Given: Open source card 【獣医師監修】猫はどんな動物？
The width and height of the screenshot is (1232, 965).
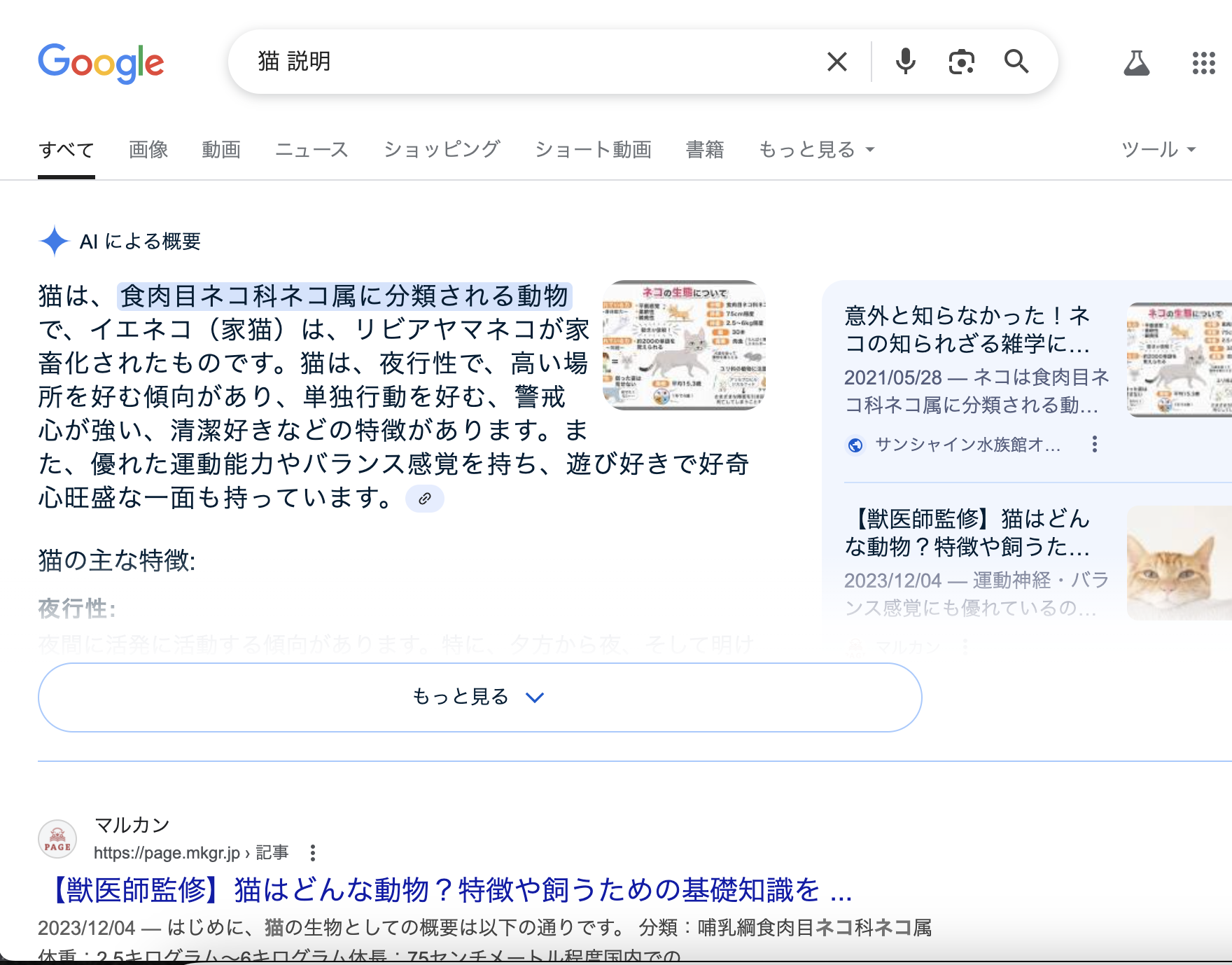Looking at the screenshot, I should coord(967,532).
